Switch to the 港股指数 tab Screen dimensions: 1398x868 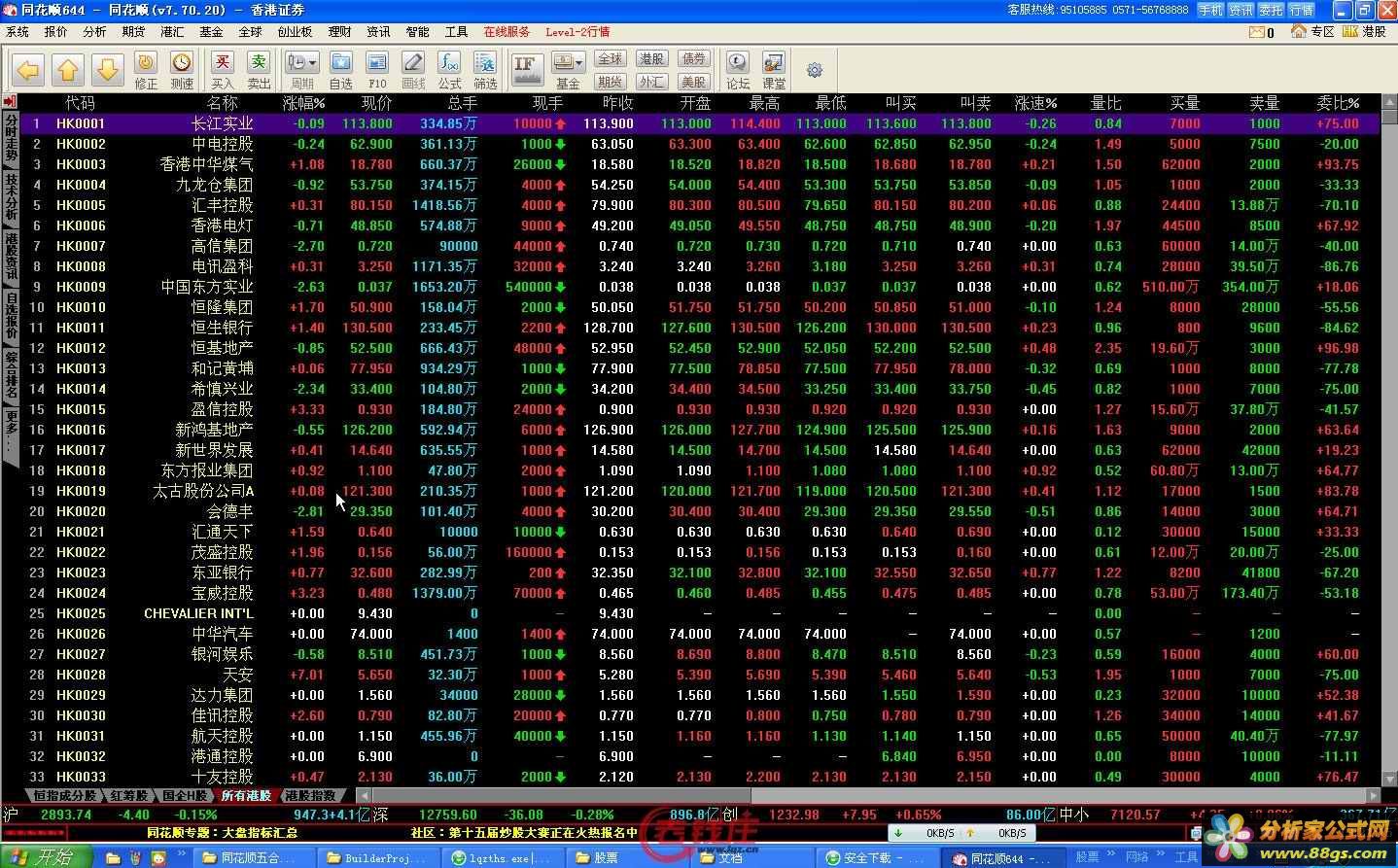coord(310,795)
